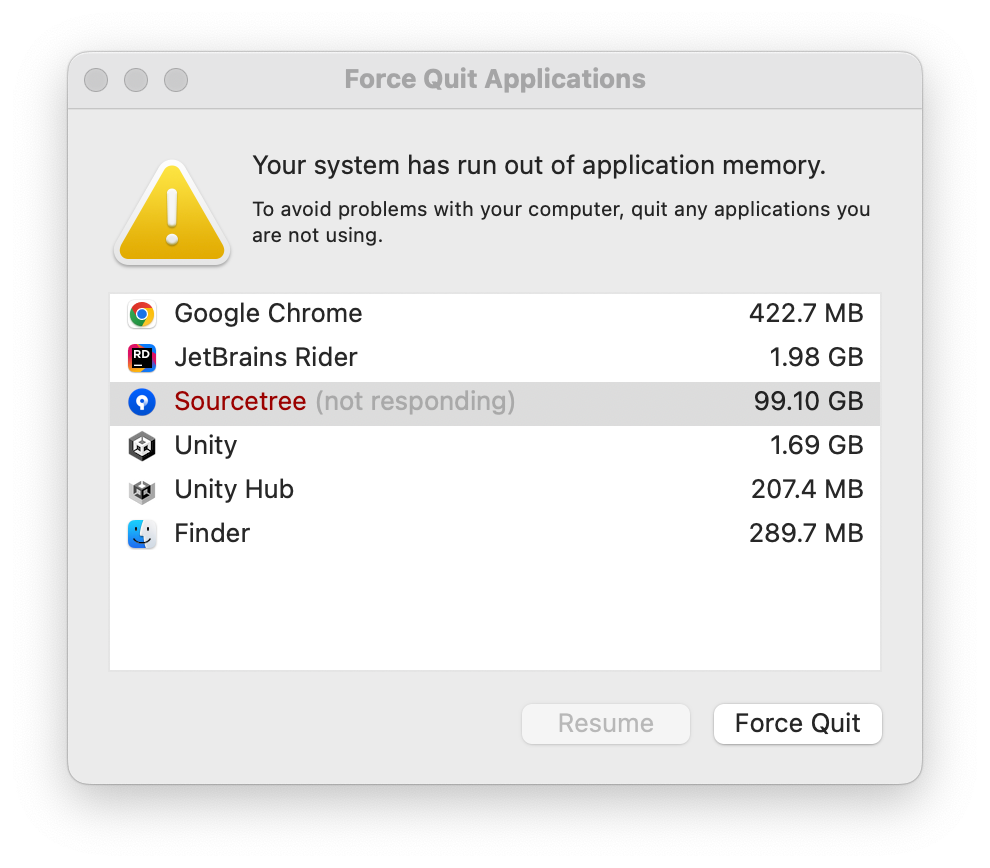The image size is (990, 868).
Task: Select JetBrains Rider in the list
Action: 495,358
